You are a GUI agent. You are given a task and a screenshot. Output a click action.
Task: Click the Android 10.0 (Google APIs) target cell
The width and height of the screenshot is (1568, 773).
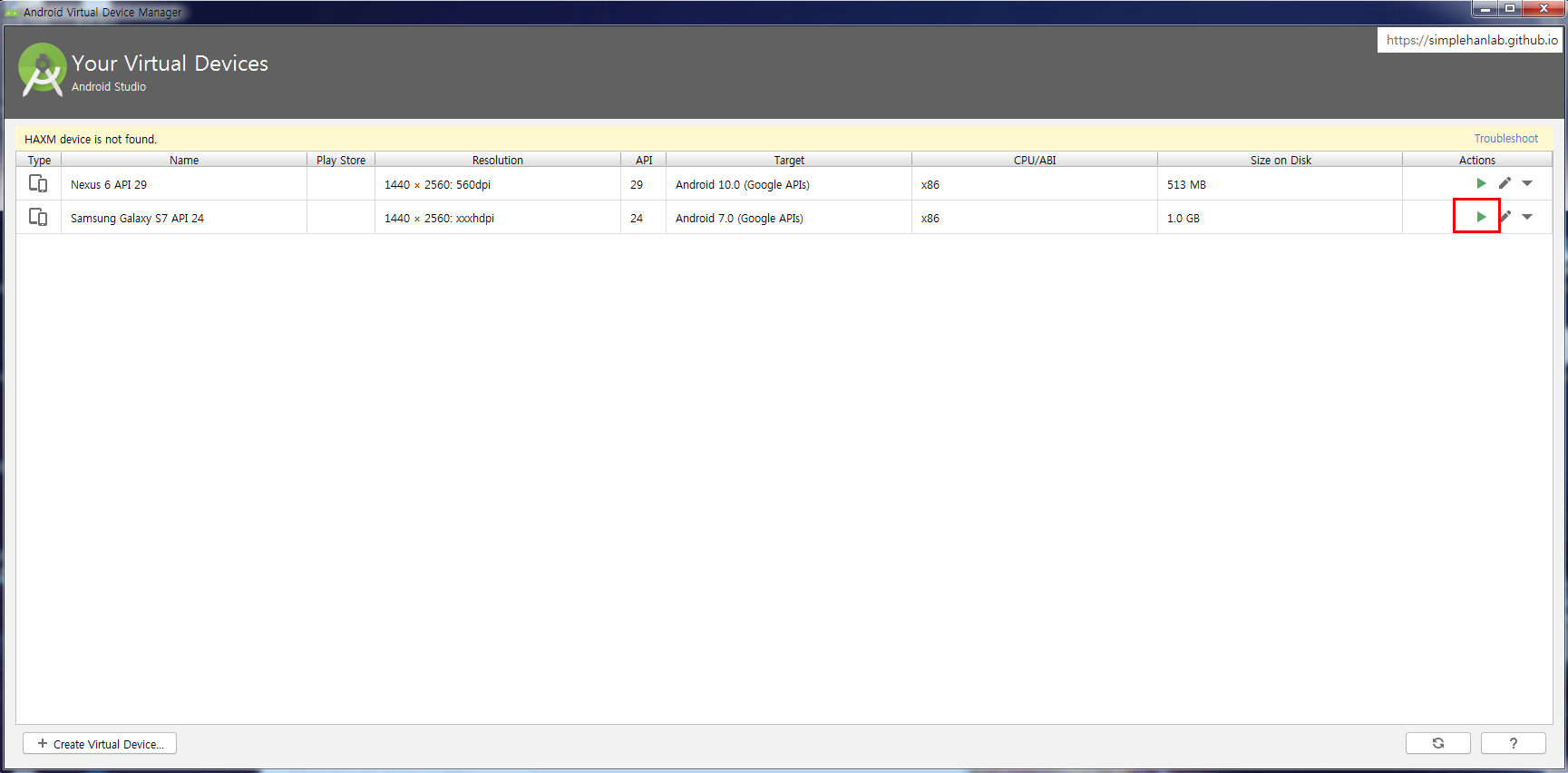pyautogui.click(x=789, y=184)
